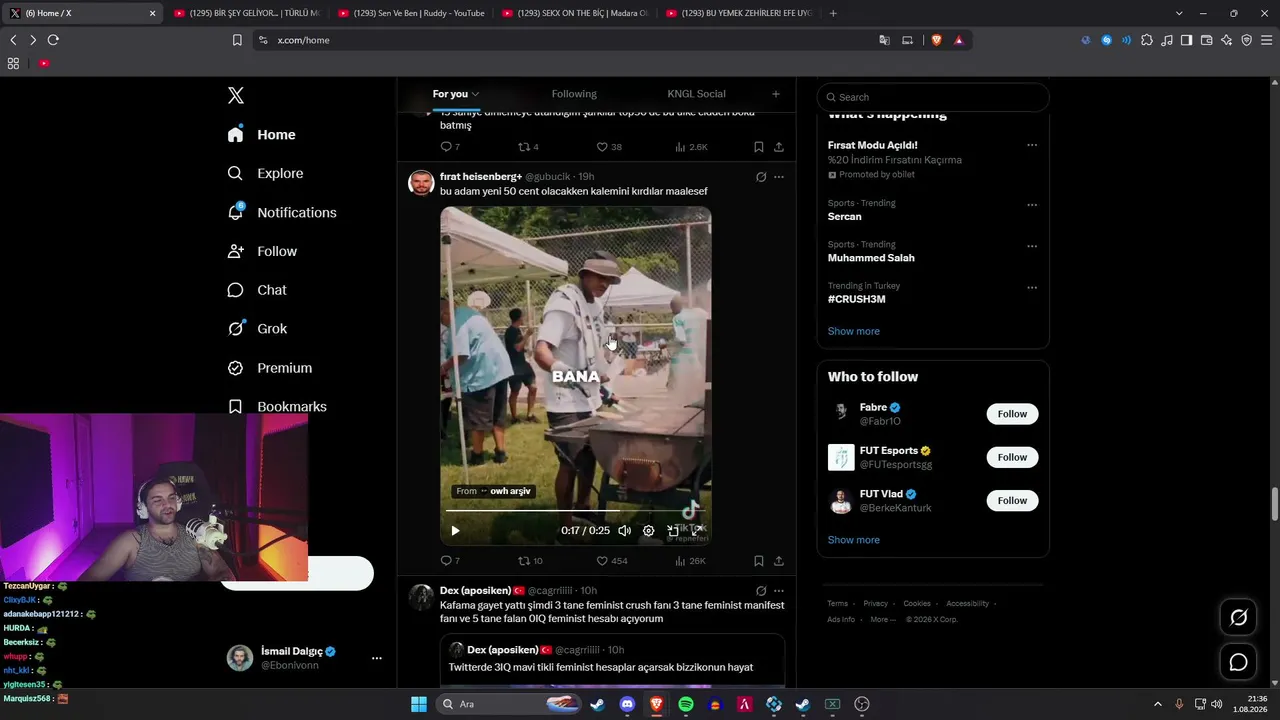
Task: Follow FUT Vlad
Action: click(x=1012, y=500)
